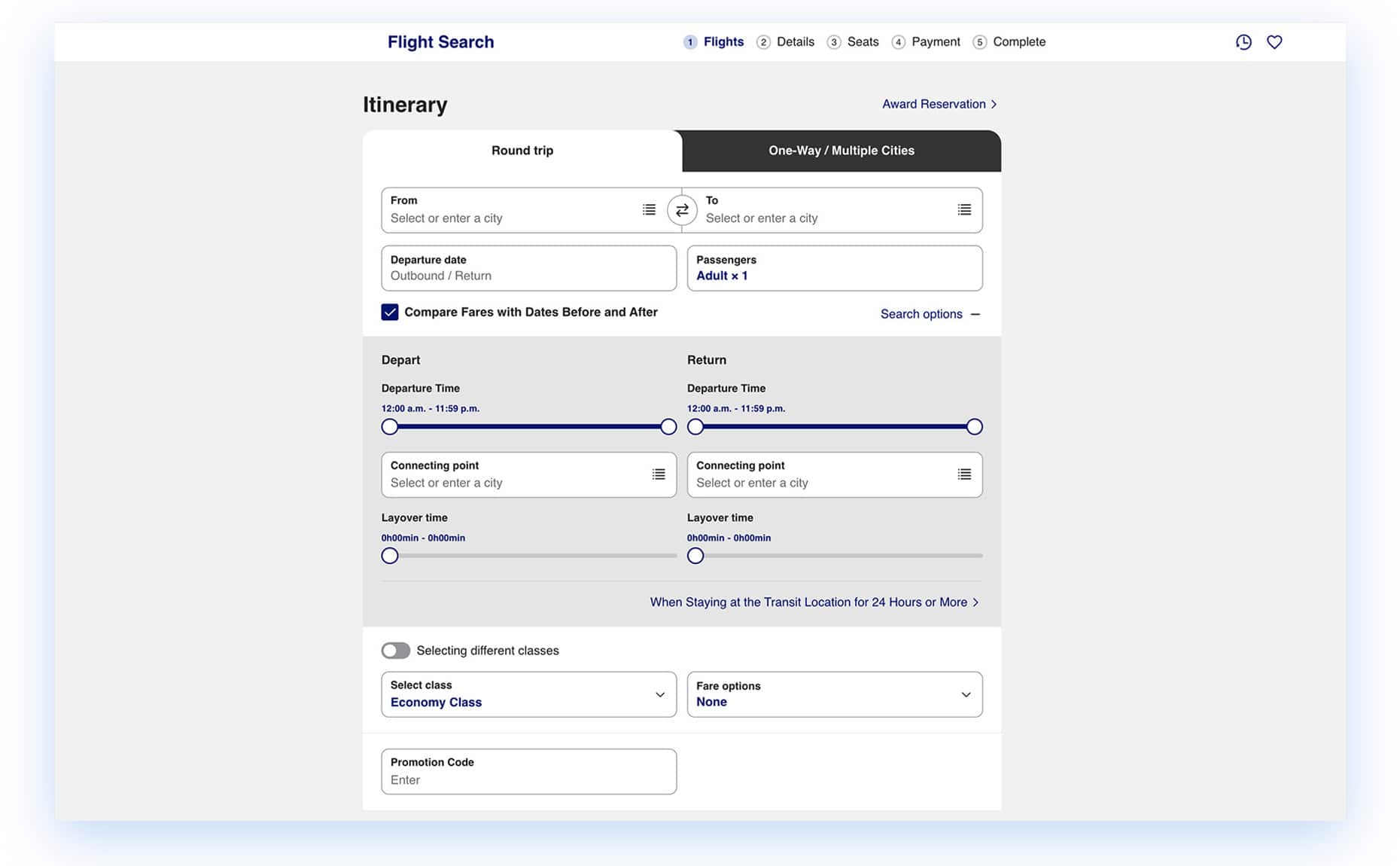This screenshot has width=1400, height=866.
Task: Open Depart connecting point list icon
Action: click(659, 474)
